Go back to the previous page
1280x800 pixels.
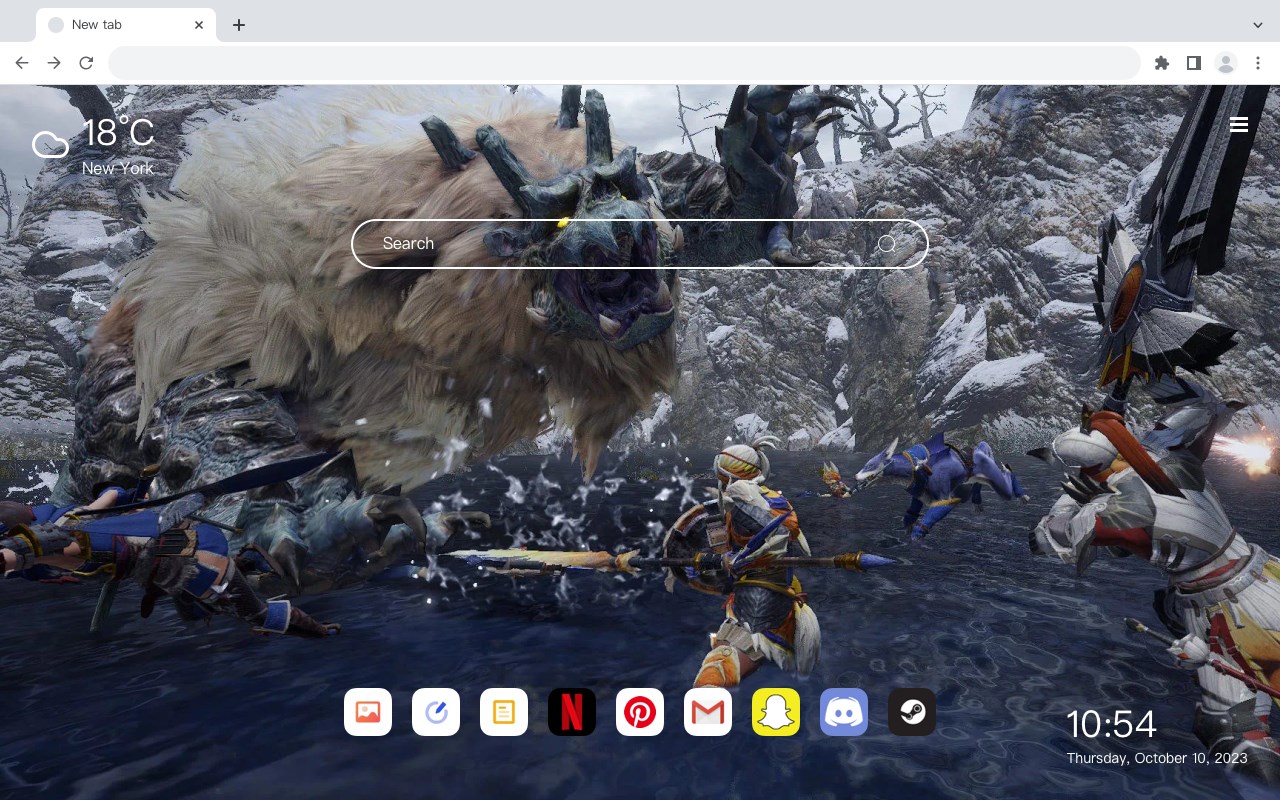click(x=22, y=63)
